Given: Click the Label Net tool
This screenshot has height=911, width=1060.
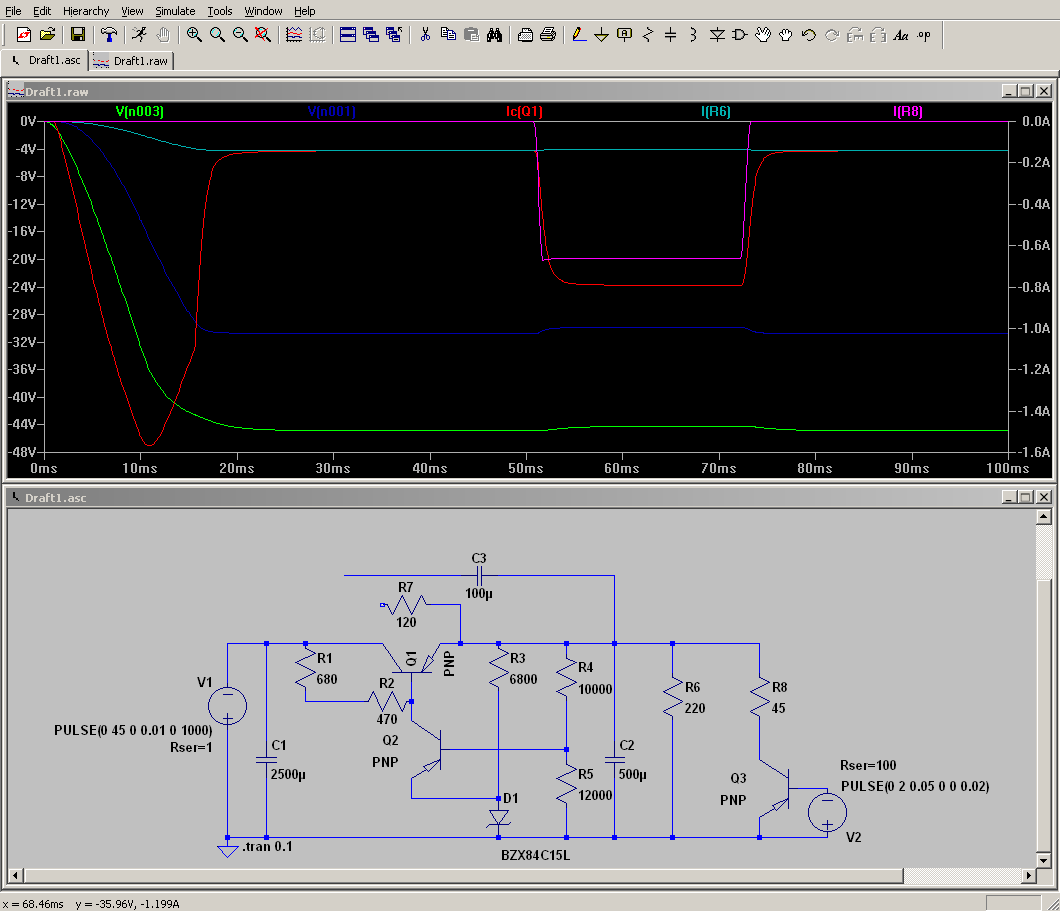Looking at the screenshot, I should click(x=625, y=35).
